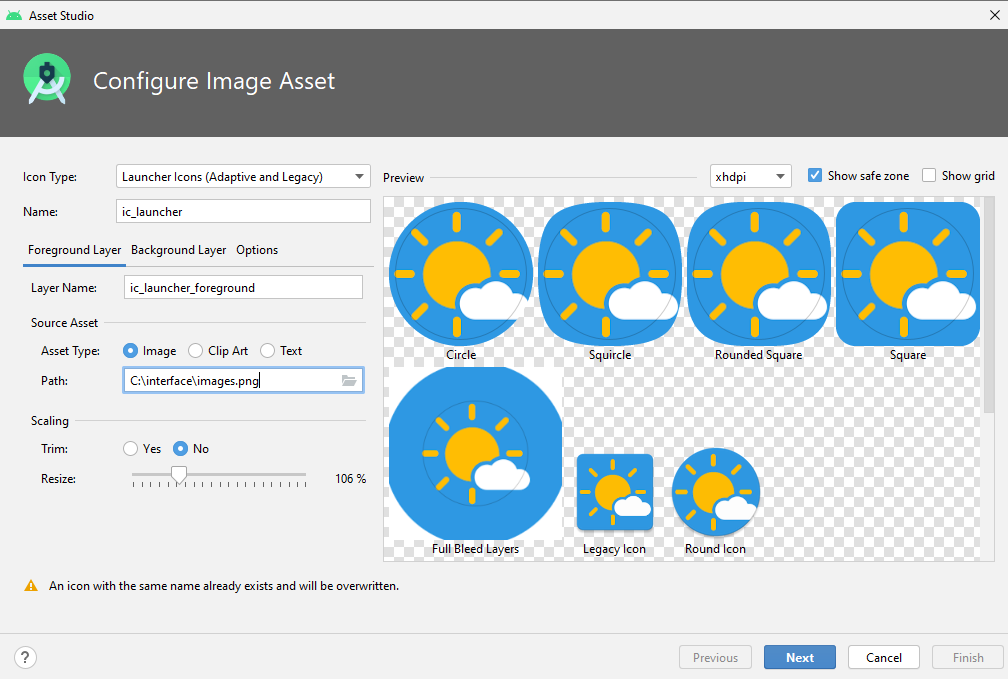1008x679 pixels.
Task: Click the Full Bleed Layers preview
Action: click(476, 454)
